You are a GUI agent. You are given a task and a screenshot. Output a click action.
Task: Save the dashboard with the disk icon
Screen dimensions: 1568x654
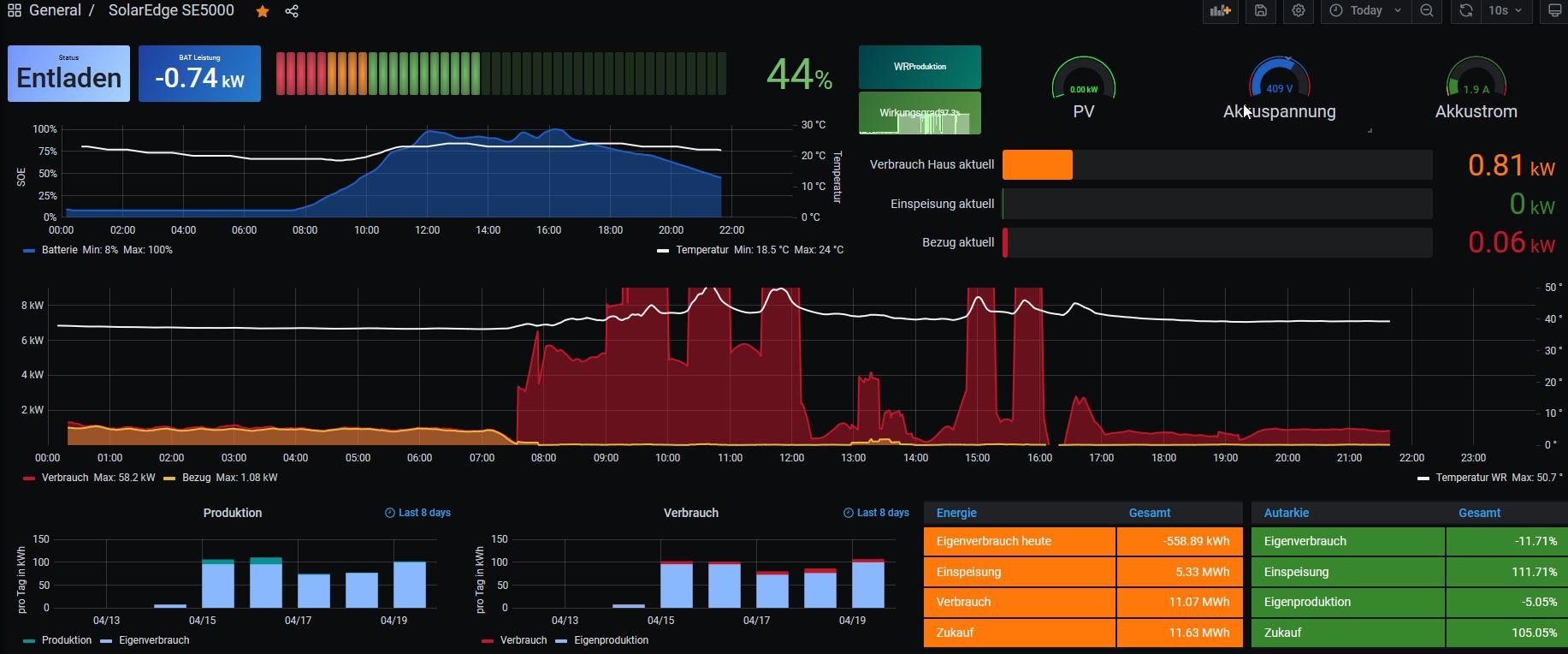tap(1261, 11)
